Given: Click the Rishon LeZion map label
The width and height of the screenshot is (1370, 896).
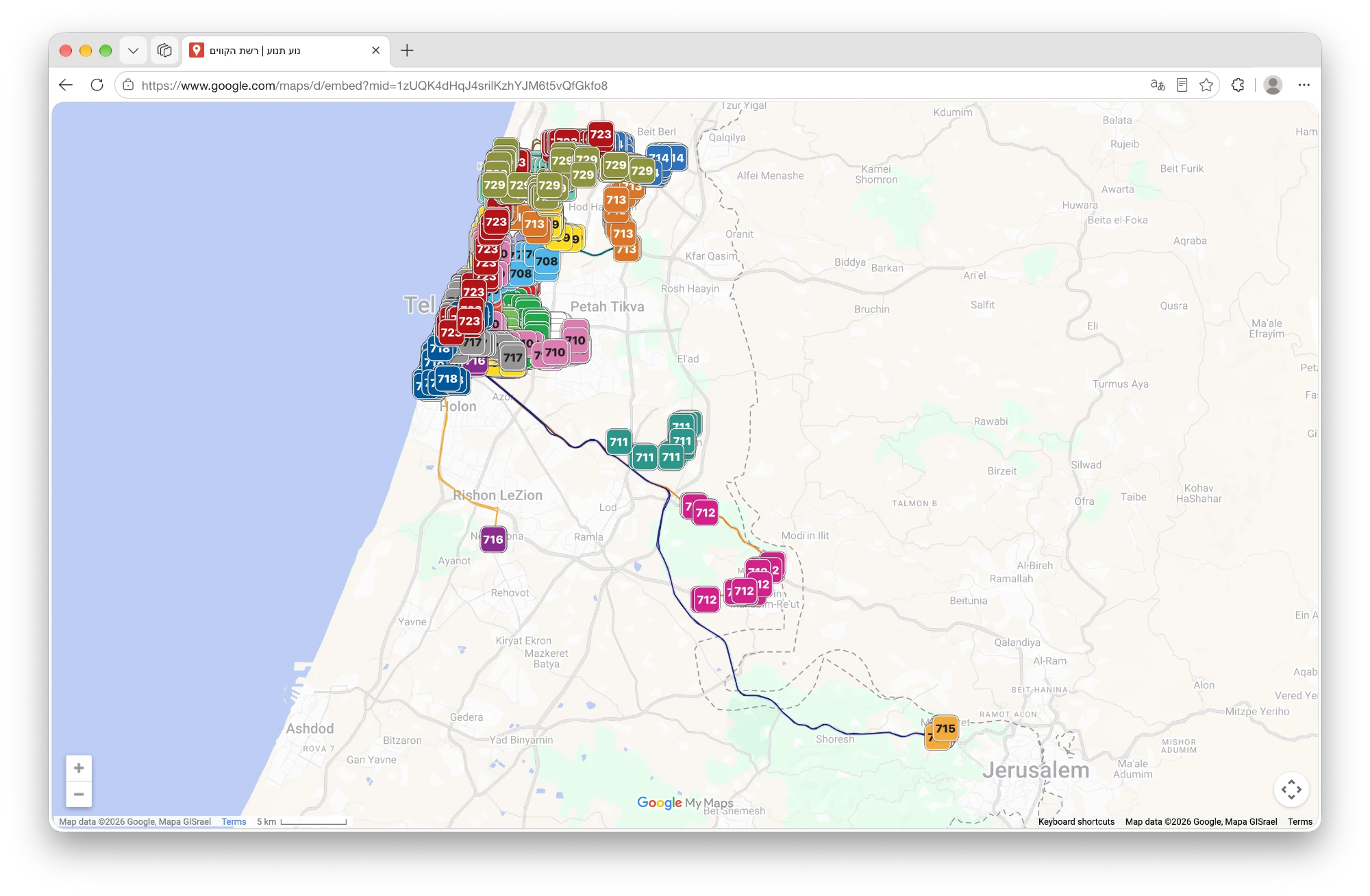Looking at the screenshot, I should (x=498, y=495).
